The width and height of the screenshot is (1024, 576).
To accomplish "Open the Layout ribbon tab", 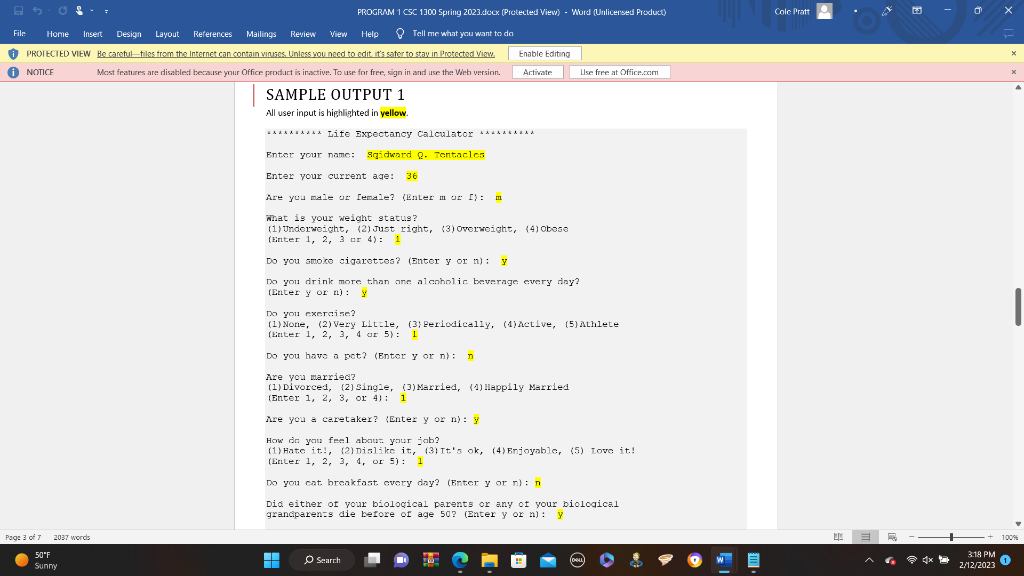I will (167, 34).
